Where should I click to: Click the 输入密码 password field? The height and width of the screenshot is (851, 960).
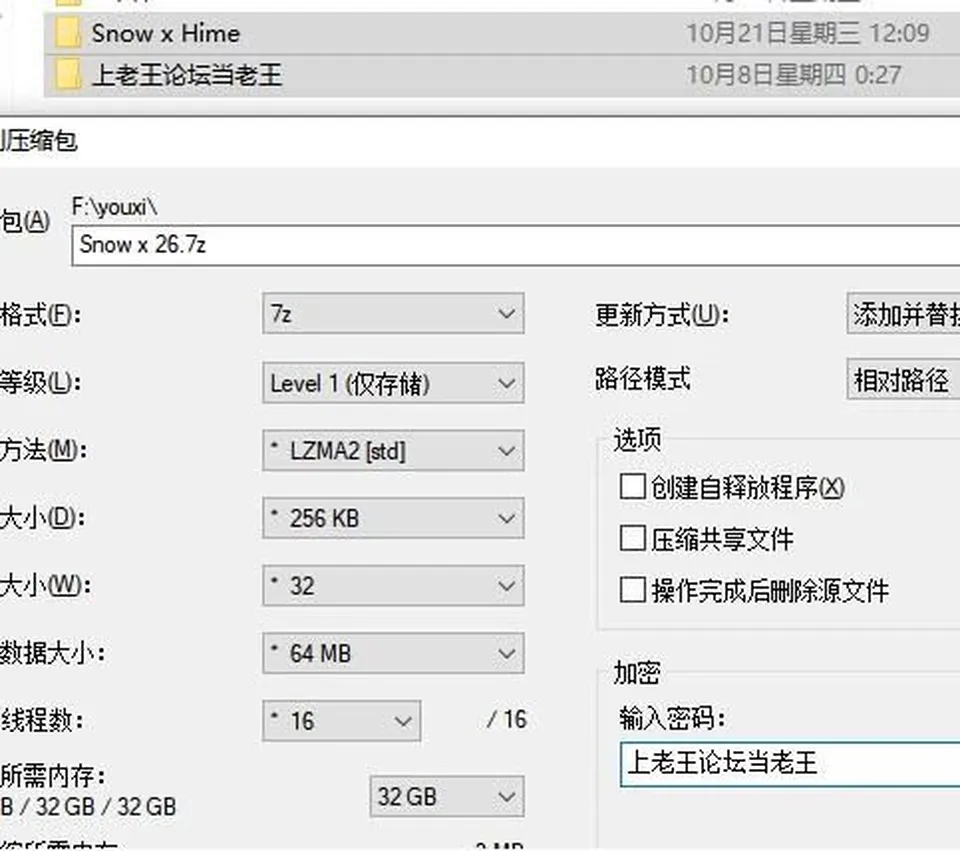point(790,764)
